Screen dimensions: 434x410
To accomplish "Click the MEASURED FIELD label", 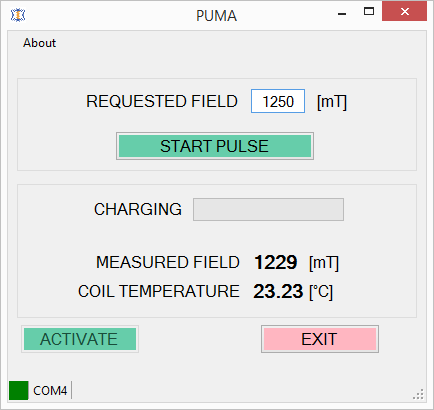I will [x=168, y=262].
